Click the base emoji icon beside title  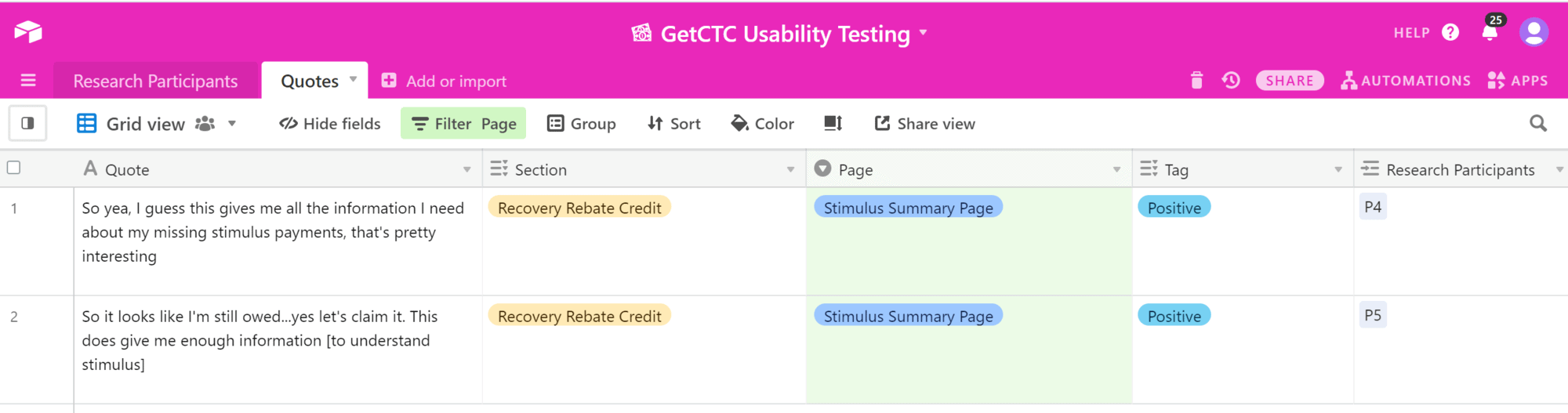(x=642, y=33)
